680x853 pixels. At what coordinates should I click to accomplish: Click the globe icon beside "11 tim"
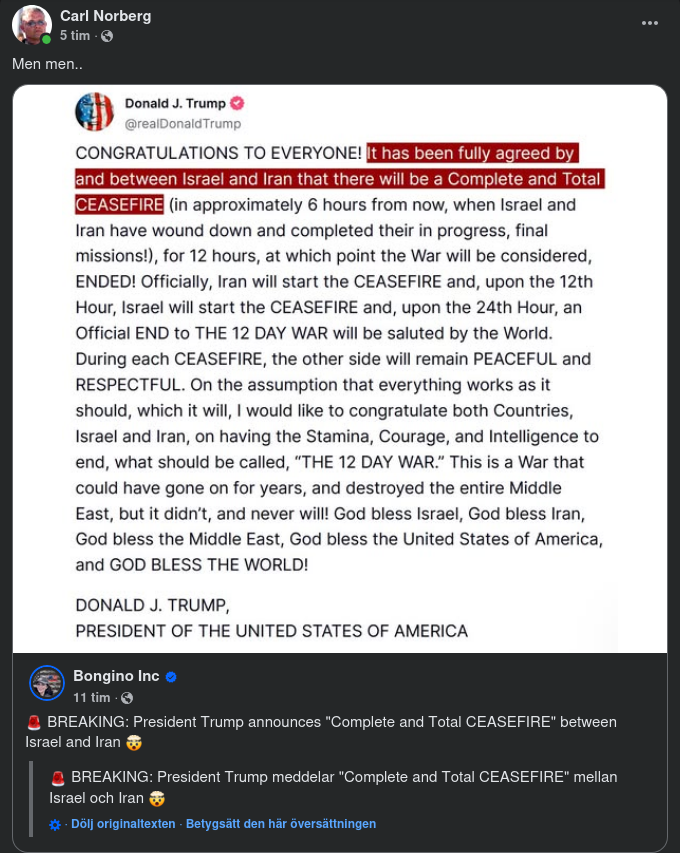[127, 698]
